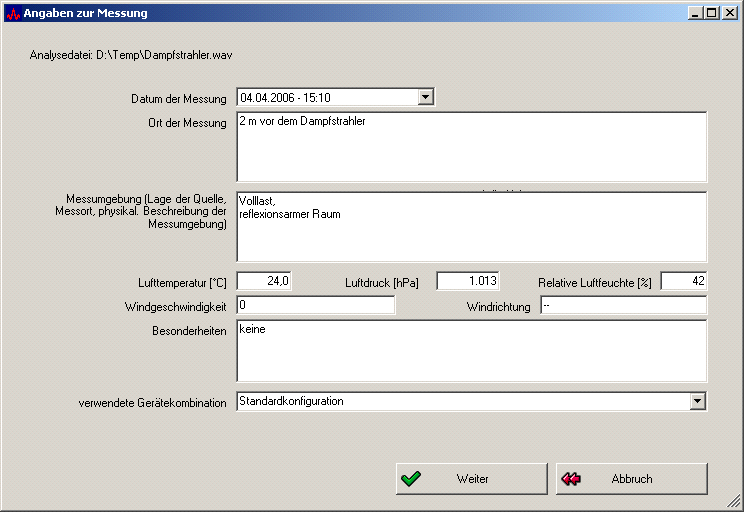Click the Luftdruck [hPa] label
Image resolution: width=745 pixels, height=513 pixels.
click(x=382, y=283)
